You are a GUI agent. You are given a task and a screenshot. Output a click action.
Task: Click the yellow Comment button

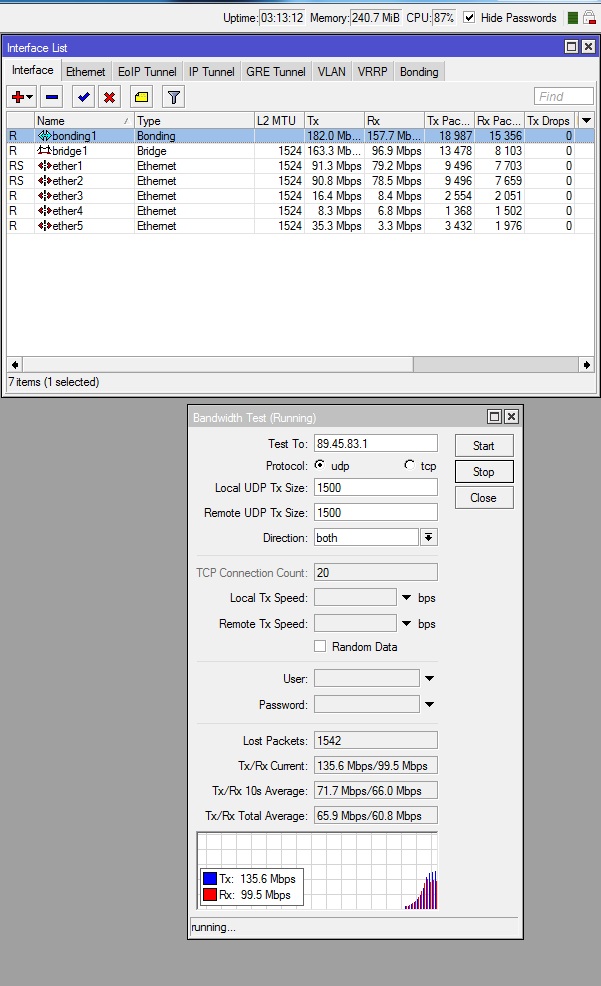point(141,97)
